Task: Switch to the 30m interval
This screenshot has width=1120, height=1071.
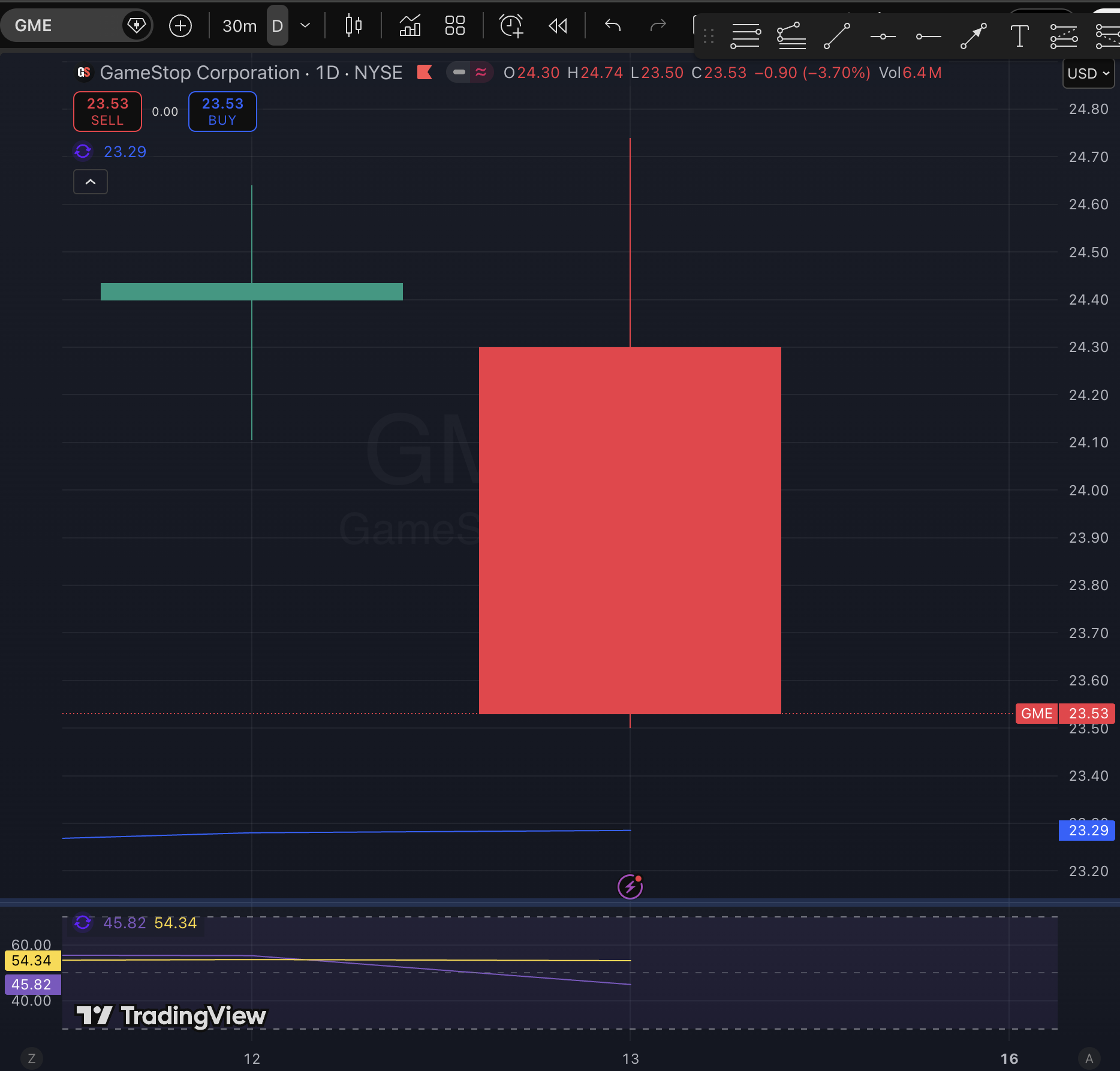Action: tap(239, 26)
